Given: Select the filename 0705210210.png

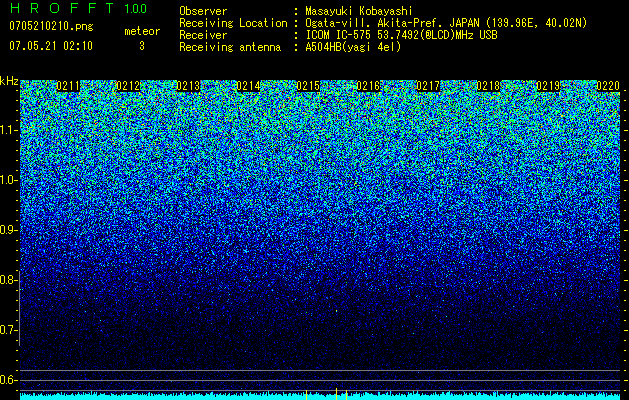Looking at the screenshot, I should coord(51,26).
